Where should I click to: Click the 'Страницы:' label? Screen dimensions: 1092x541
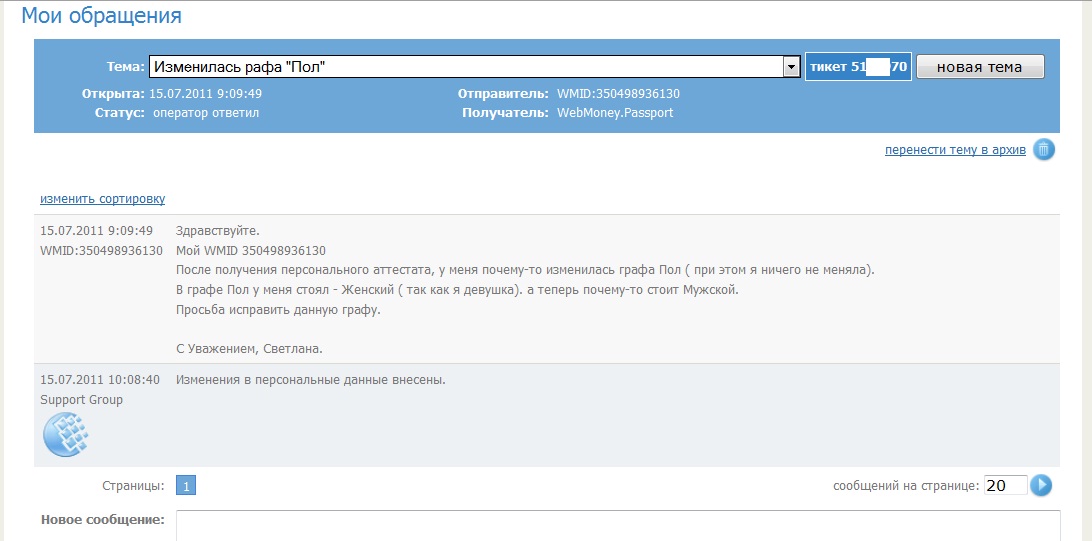pos(133,485)
